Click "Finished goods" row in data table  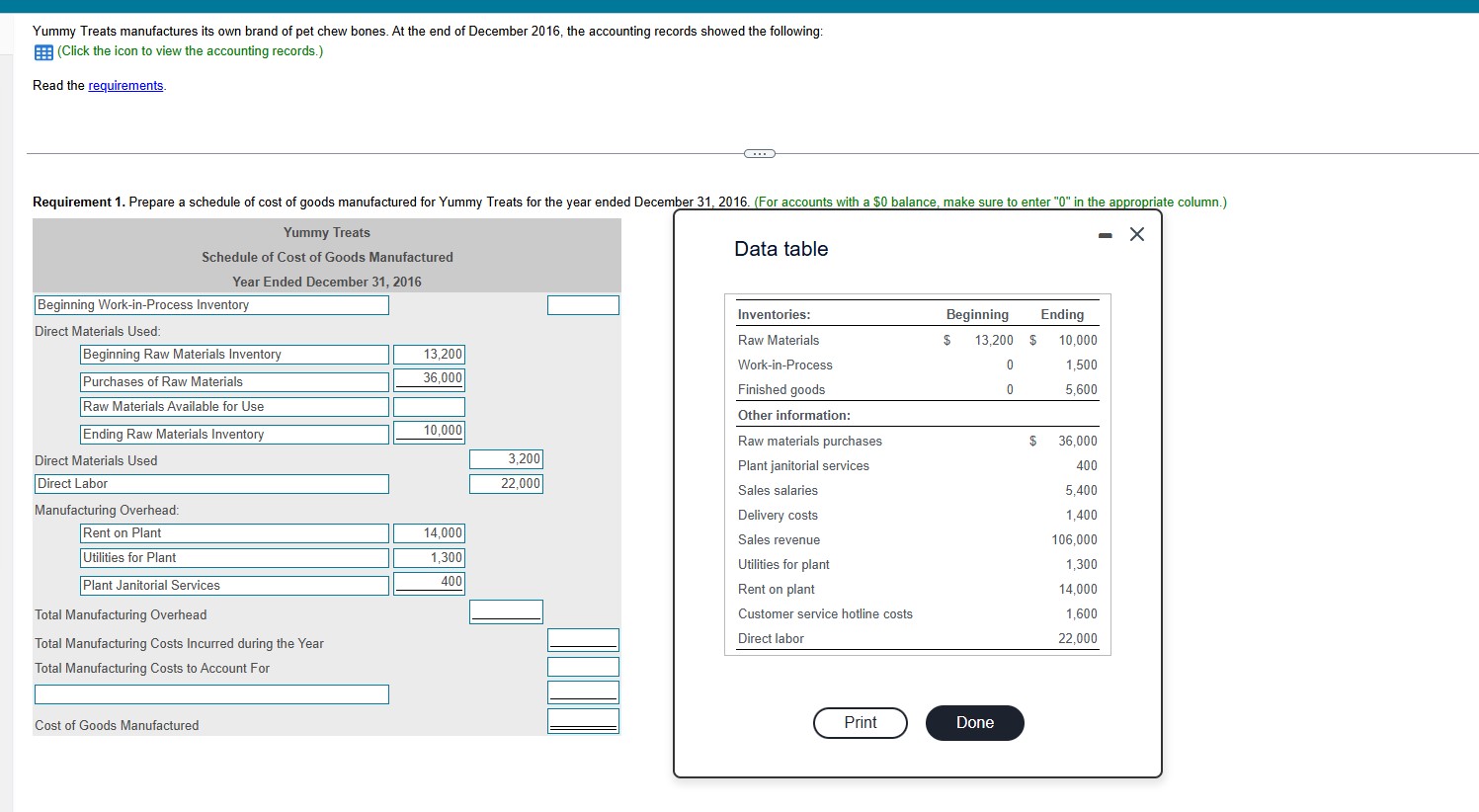pos(918,389)
